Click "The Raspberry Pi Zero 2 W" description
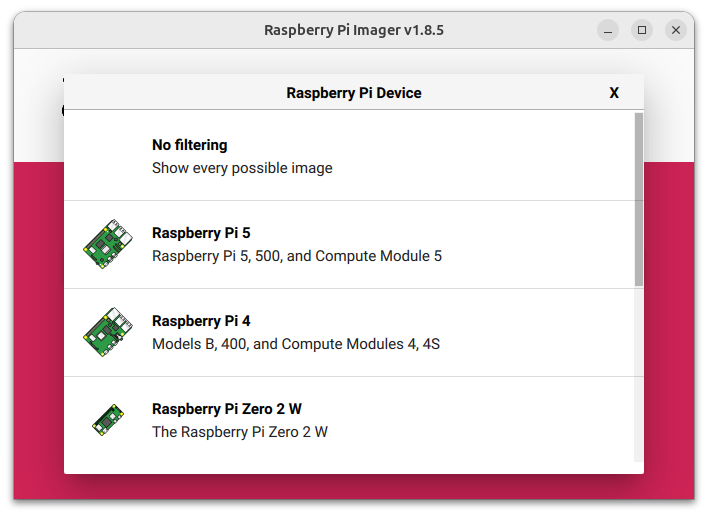This screenshot has height=516, width=708. (239, 432)
